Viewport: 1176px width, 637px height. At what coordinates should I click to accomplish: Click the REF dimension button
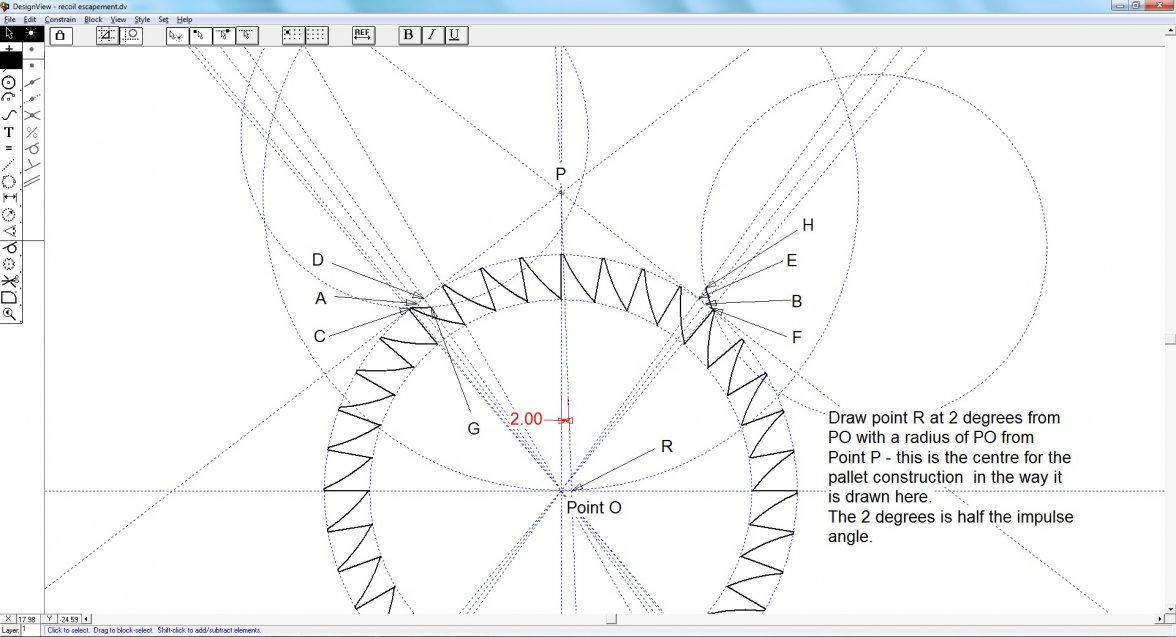[363, 35]
